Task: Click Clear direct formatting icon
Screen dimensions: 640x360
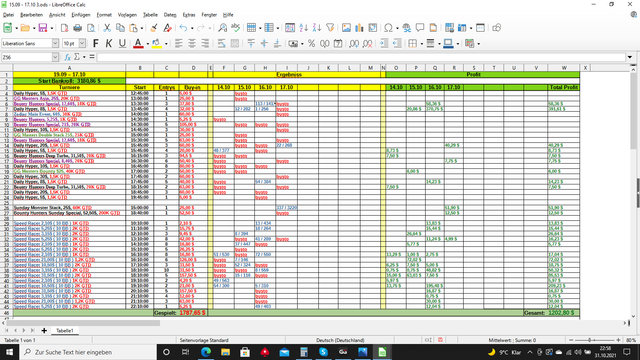Action: point(167,28)
